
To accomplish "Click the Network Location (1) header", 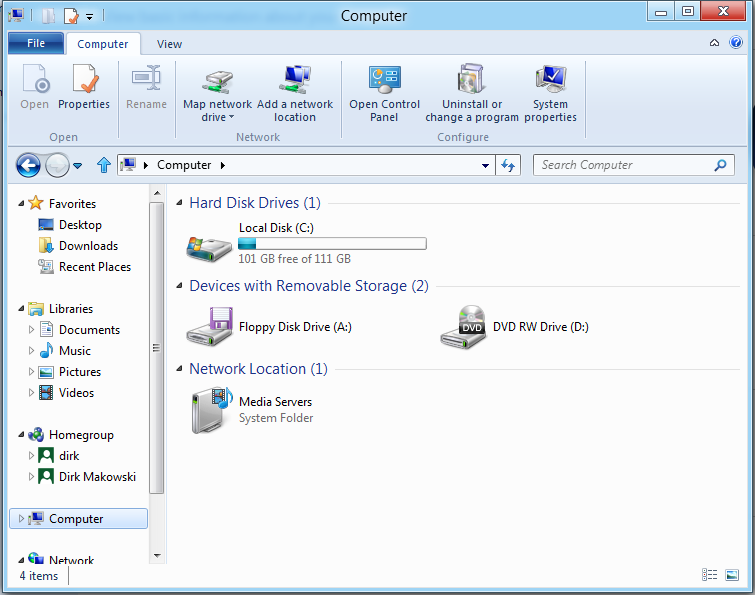I will pos(258,369).
